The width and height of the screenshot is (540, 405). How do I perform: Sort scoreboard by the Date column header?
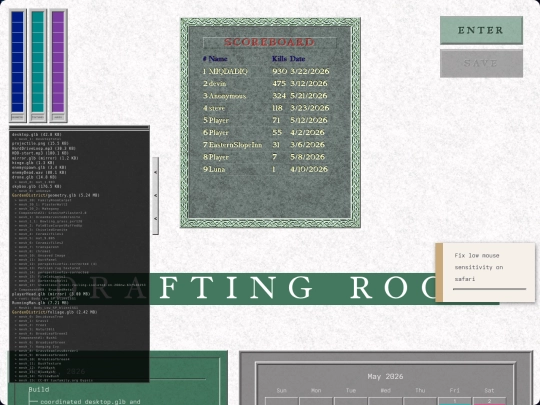point(298,59)
